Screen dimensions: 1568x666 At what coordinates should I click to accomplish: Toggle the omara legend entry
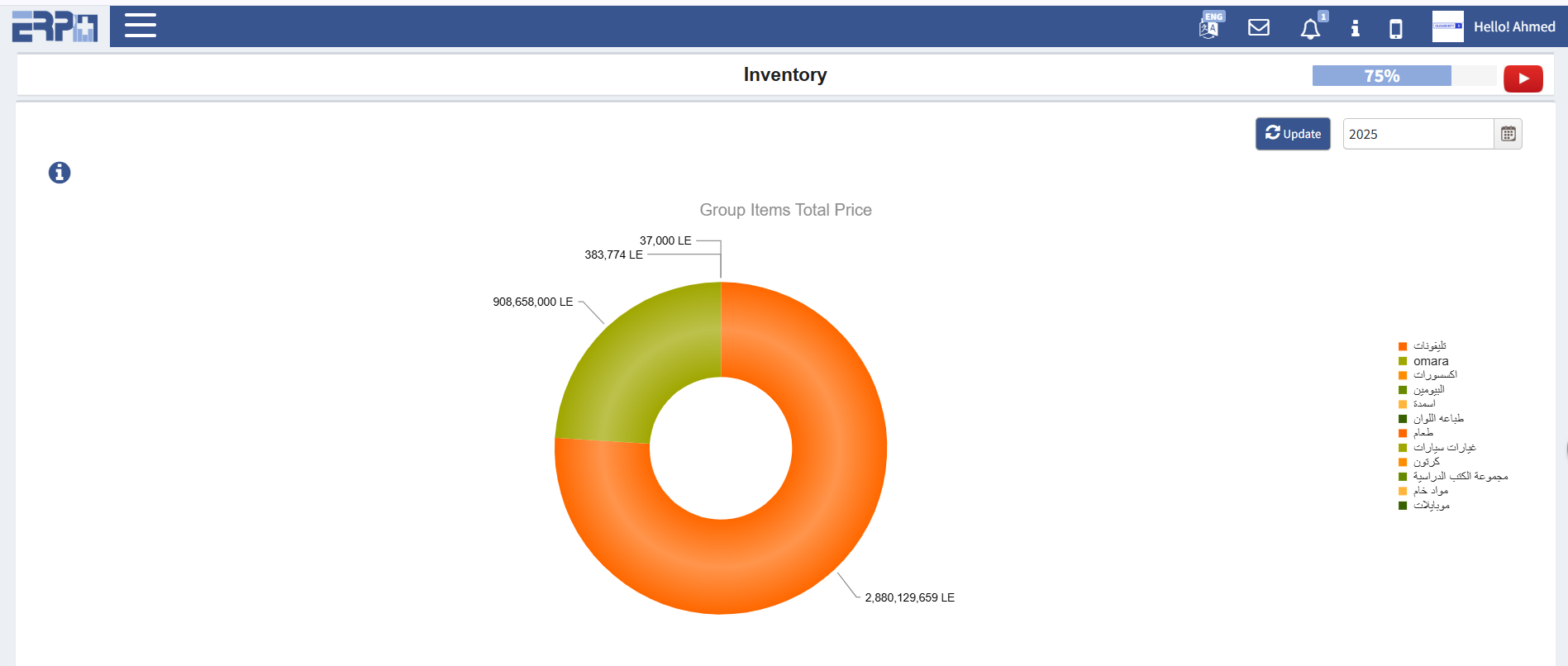click(x=1430, y=361)
